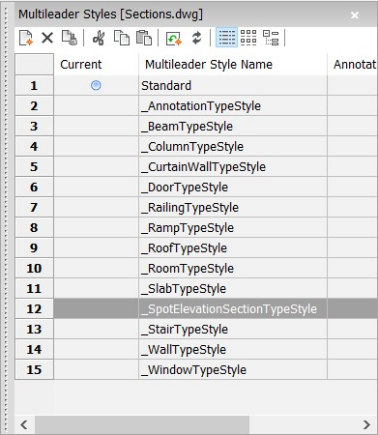Click the left scroll arrow
The width and height of the screenshot is (378, 435).
[x=24, y=425]
